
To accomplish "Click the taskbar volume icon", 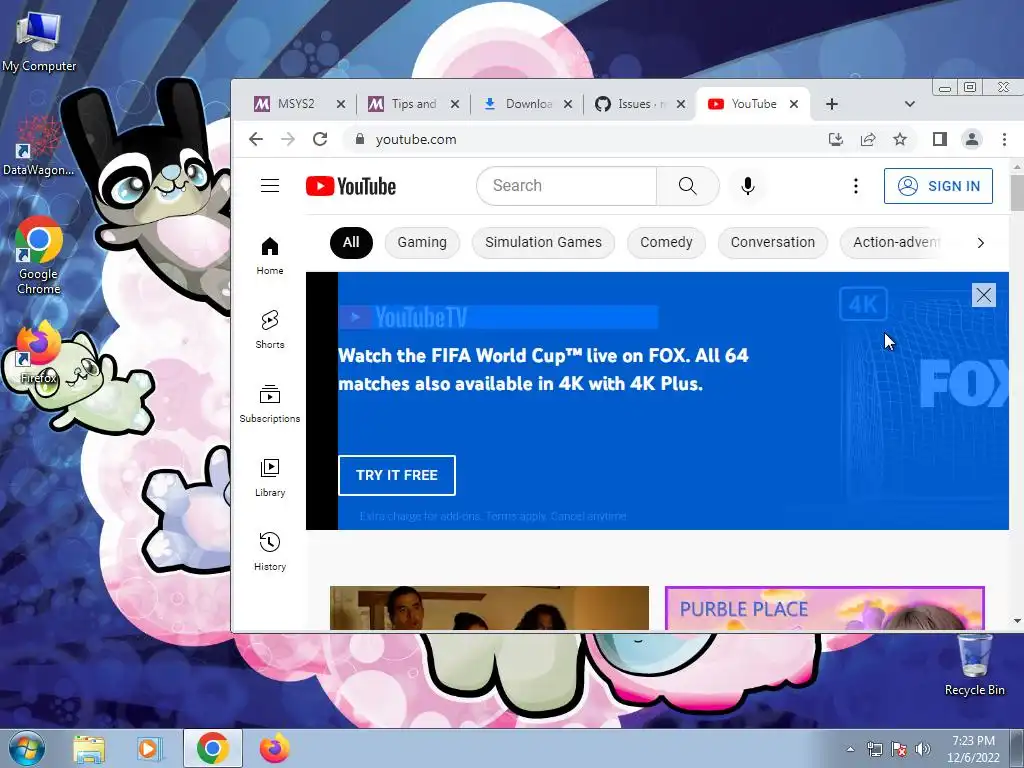I will click(923, 749).
